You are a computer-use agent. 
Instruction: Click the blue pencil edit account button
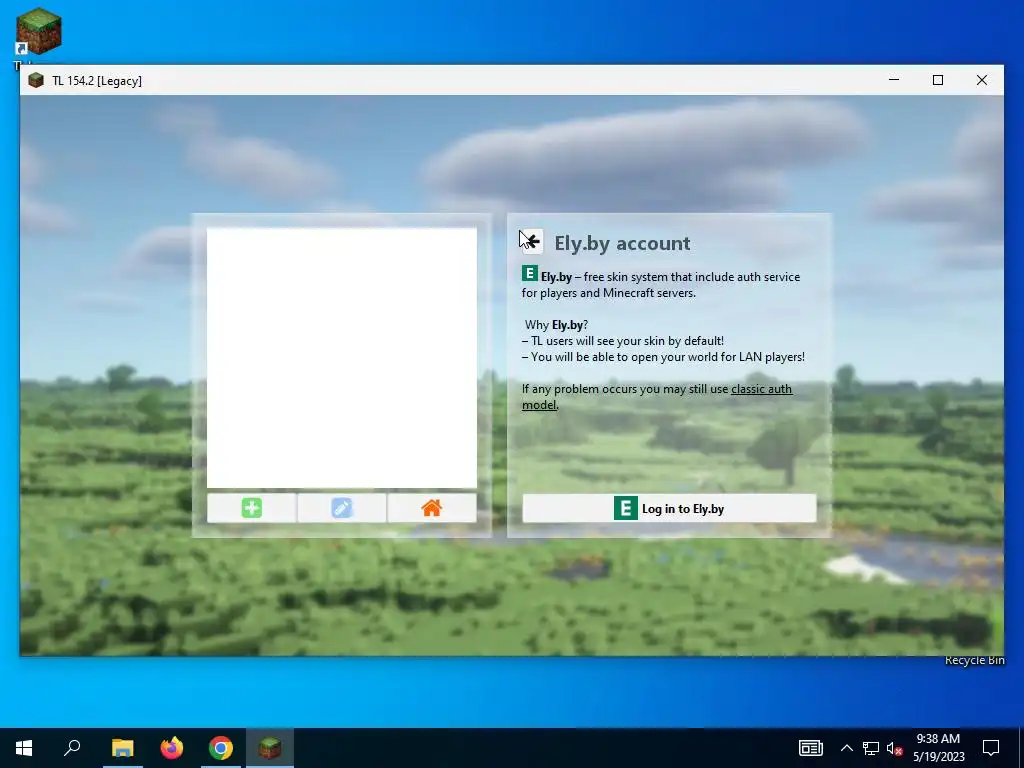pos(342,508)
